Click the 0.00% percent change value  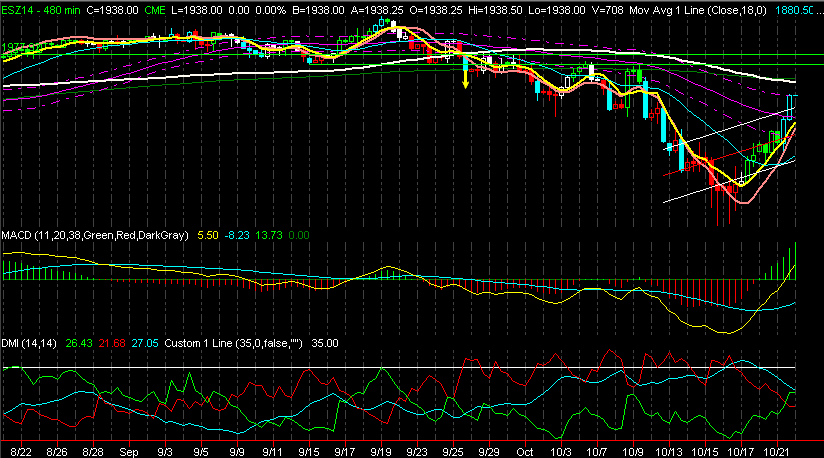pos(270,10)
